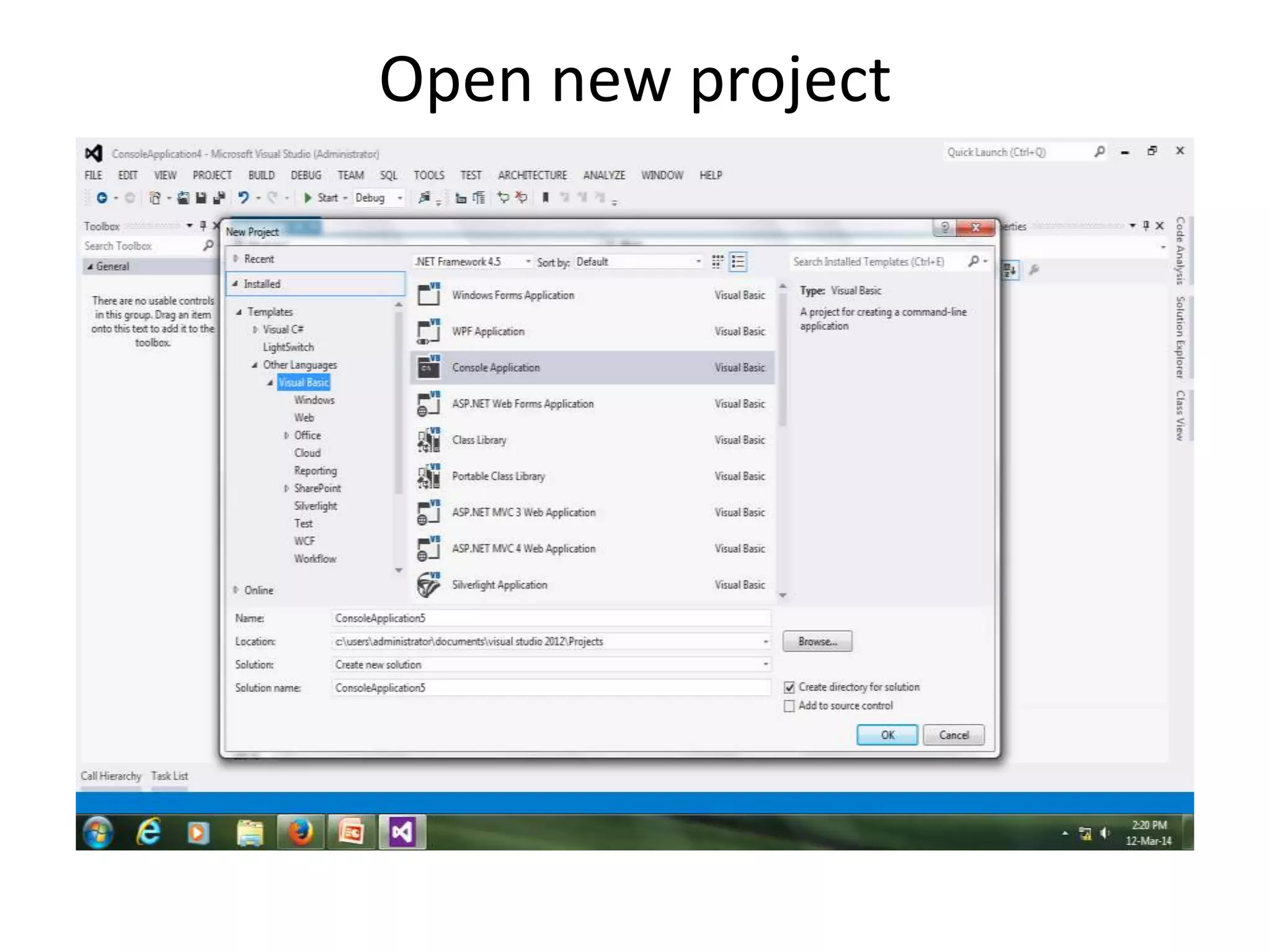The width and height of the screenshot is (1270, 952).
Task: Open the Solution Explorer side tab
Action: pos(1180,338)
